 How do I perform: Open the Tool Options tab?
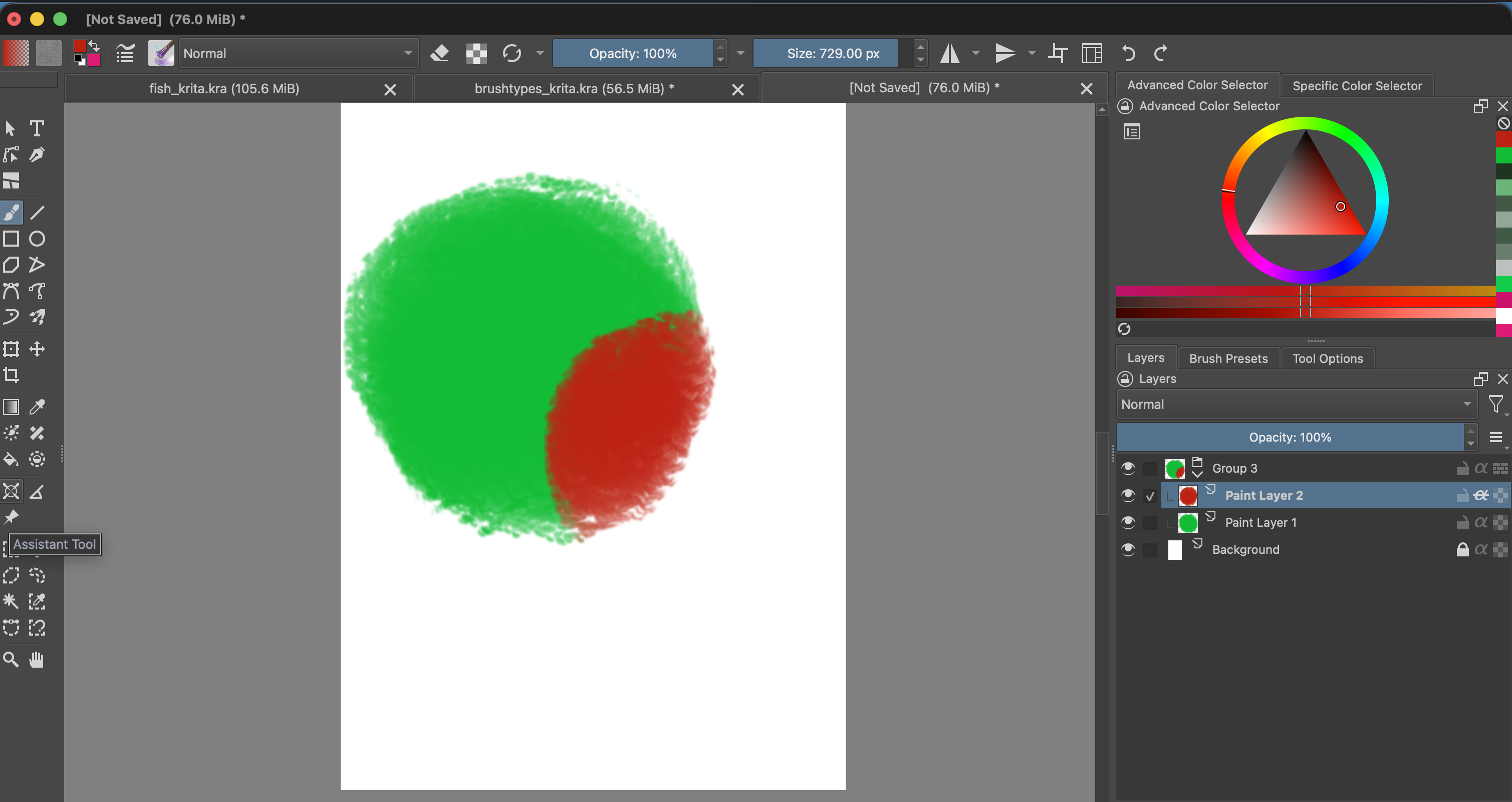click(x=1327, y=358)
